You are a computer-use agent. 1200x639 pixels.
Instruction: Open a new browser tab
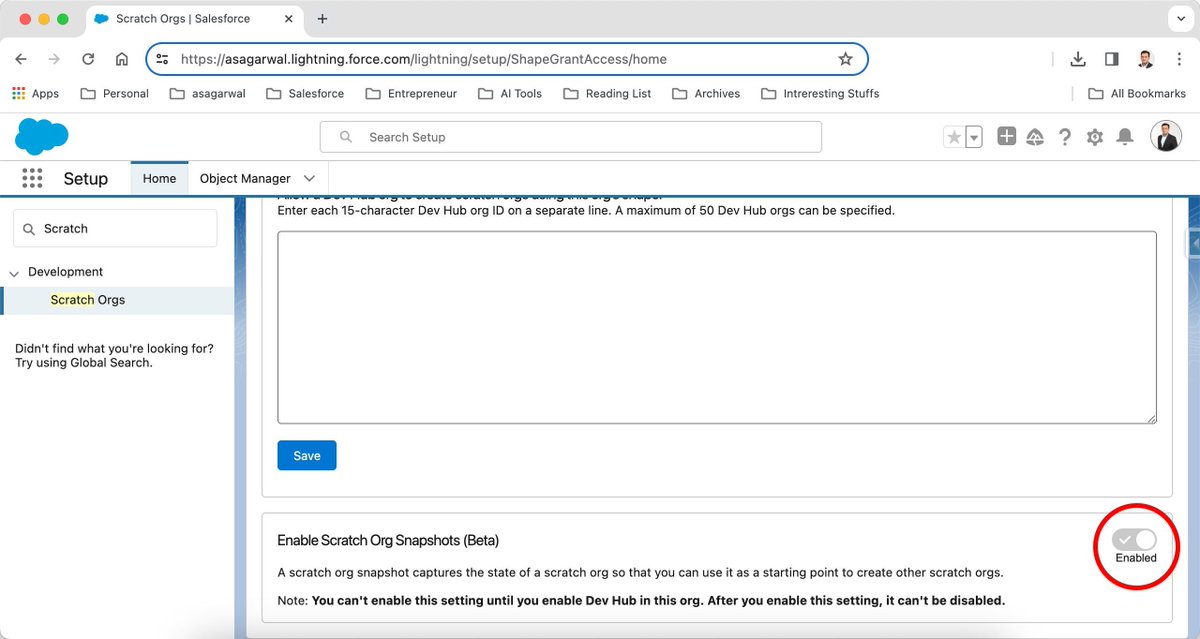click(x=322, y=19)
